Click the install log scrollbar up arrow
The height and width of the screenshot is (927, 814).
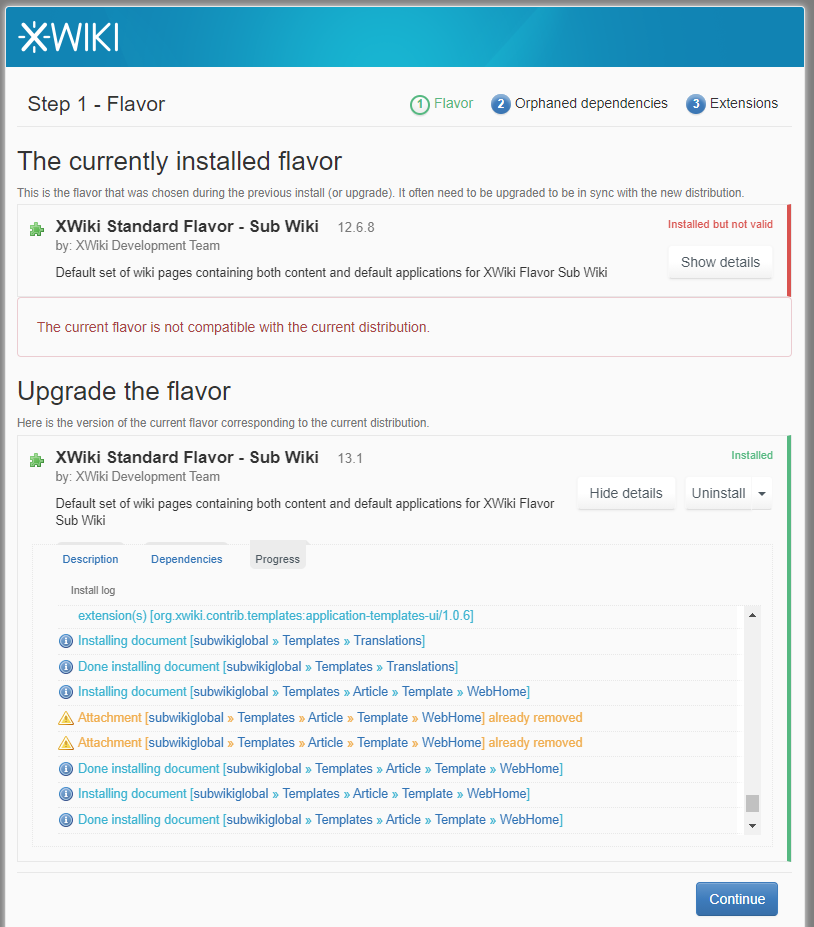click(753, 615)
